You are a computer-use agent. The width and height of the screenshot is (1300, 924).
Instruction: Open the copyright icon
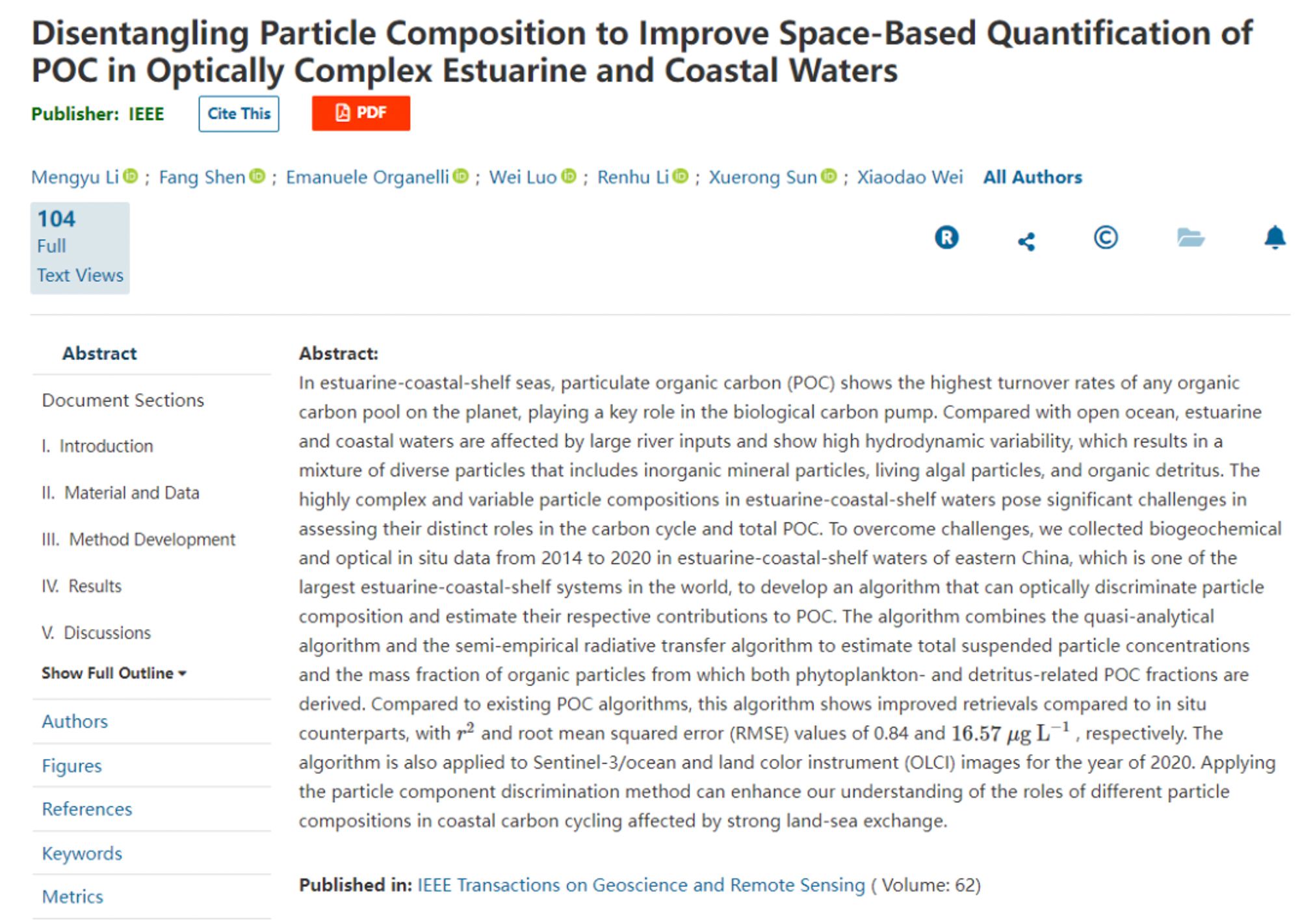[1105, 238]
